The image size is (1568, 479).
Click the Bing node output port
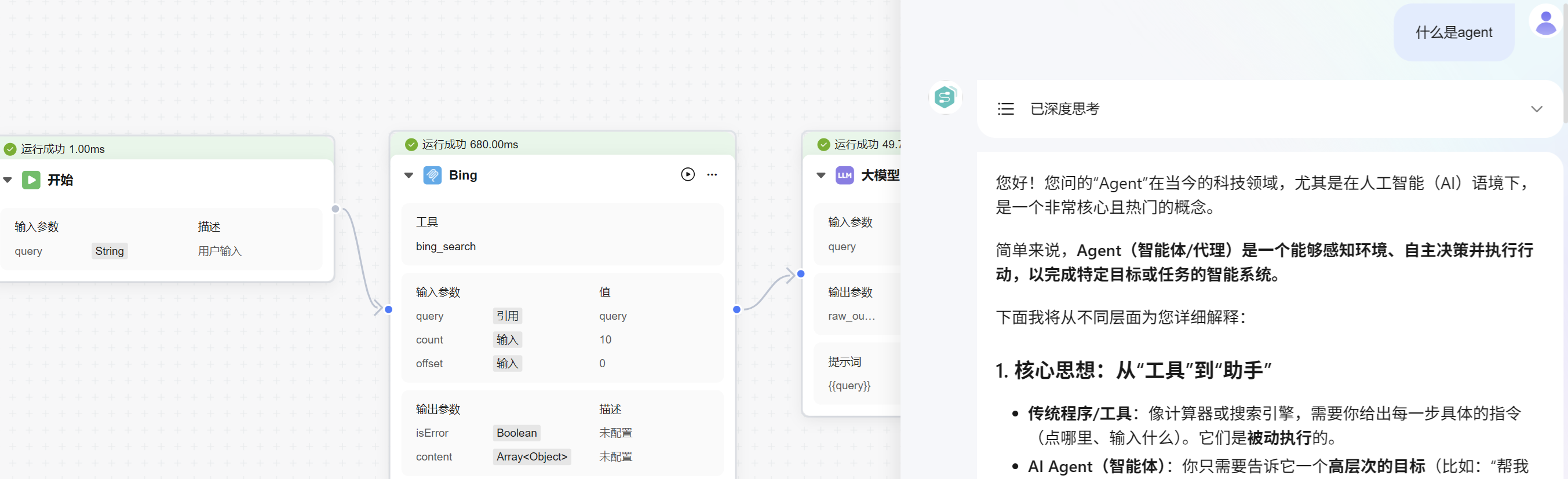tap(736, 309)
